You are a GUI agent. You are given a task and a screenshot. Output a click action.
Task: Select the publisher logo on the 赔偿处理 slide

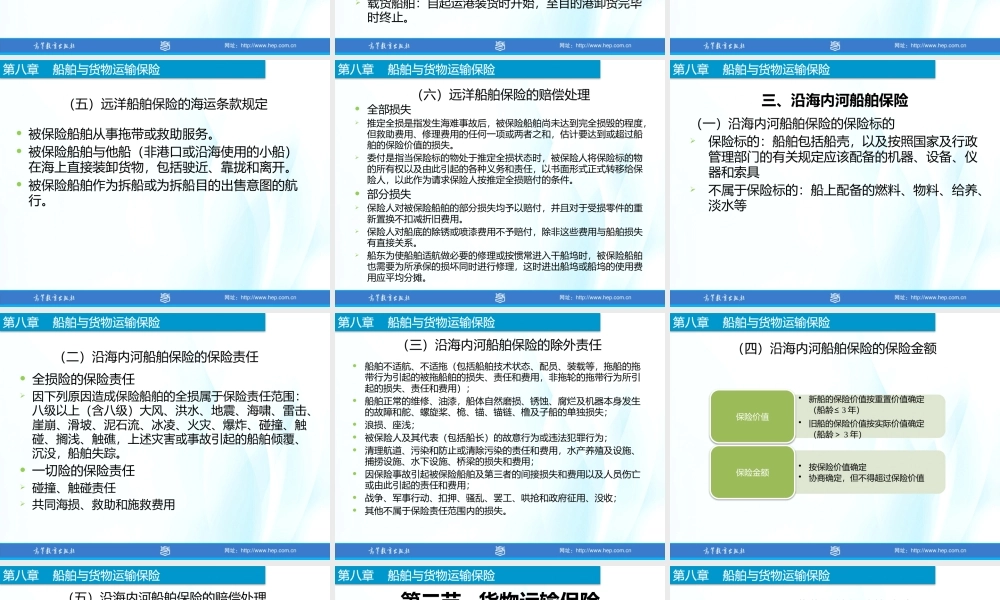388,44
